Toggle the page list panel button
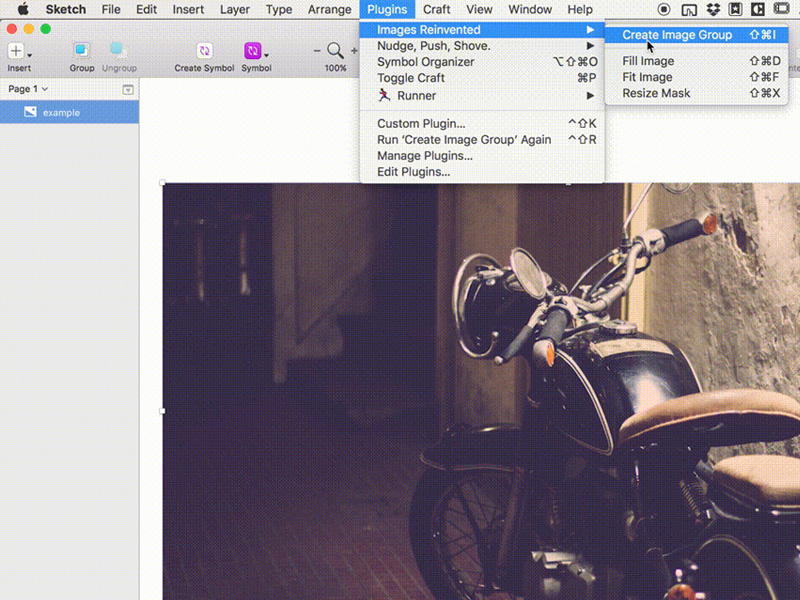This screenshot has width=800, height=600. click(x=128, y=90)
